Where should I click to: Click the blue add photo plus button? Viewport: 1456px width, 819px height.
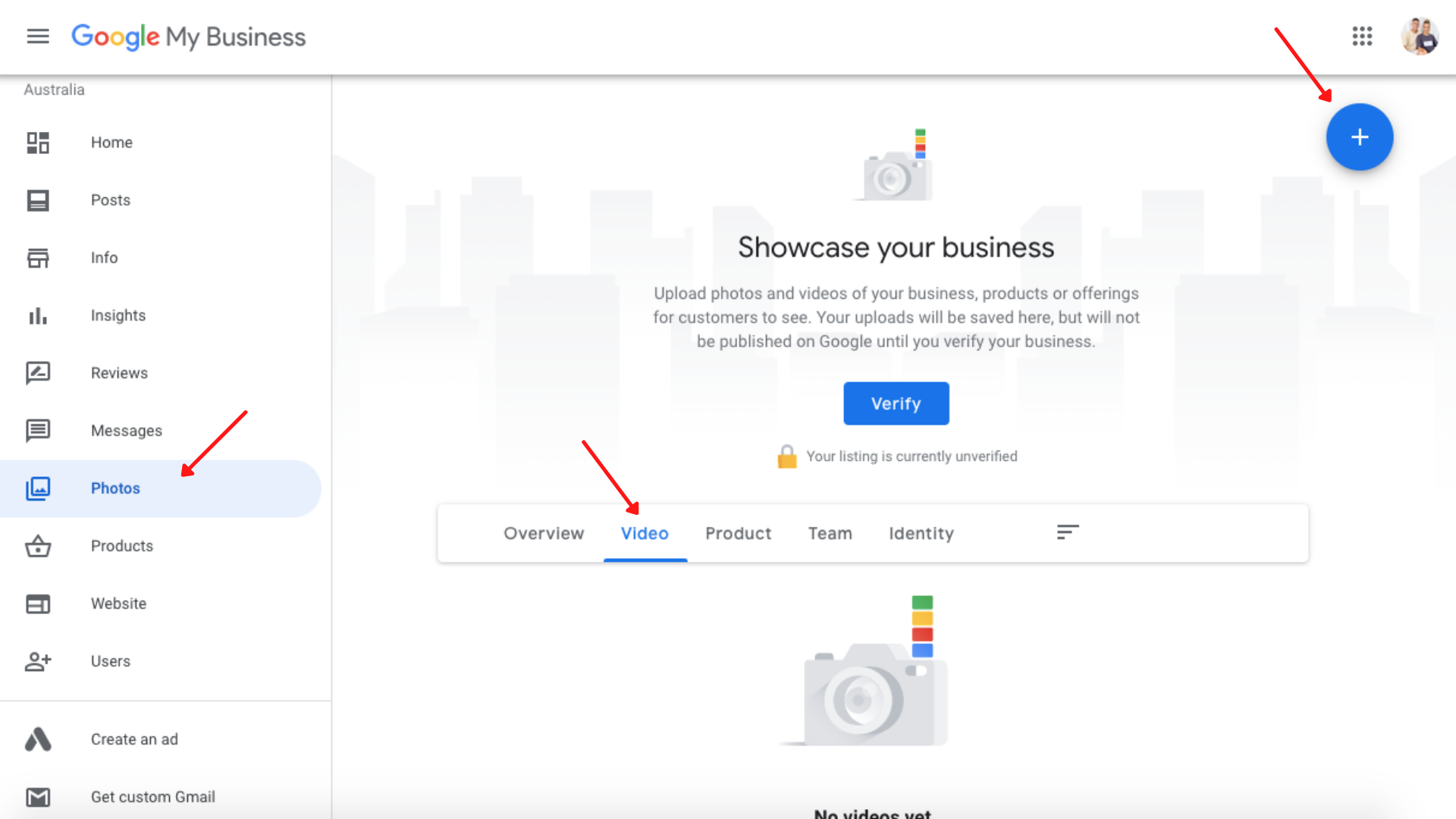pyautogui.click(x=1360, y=137)
